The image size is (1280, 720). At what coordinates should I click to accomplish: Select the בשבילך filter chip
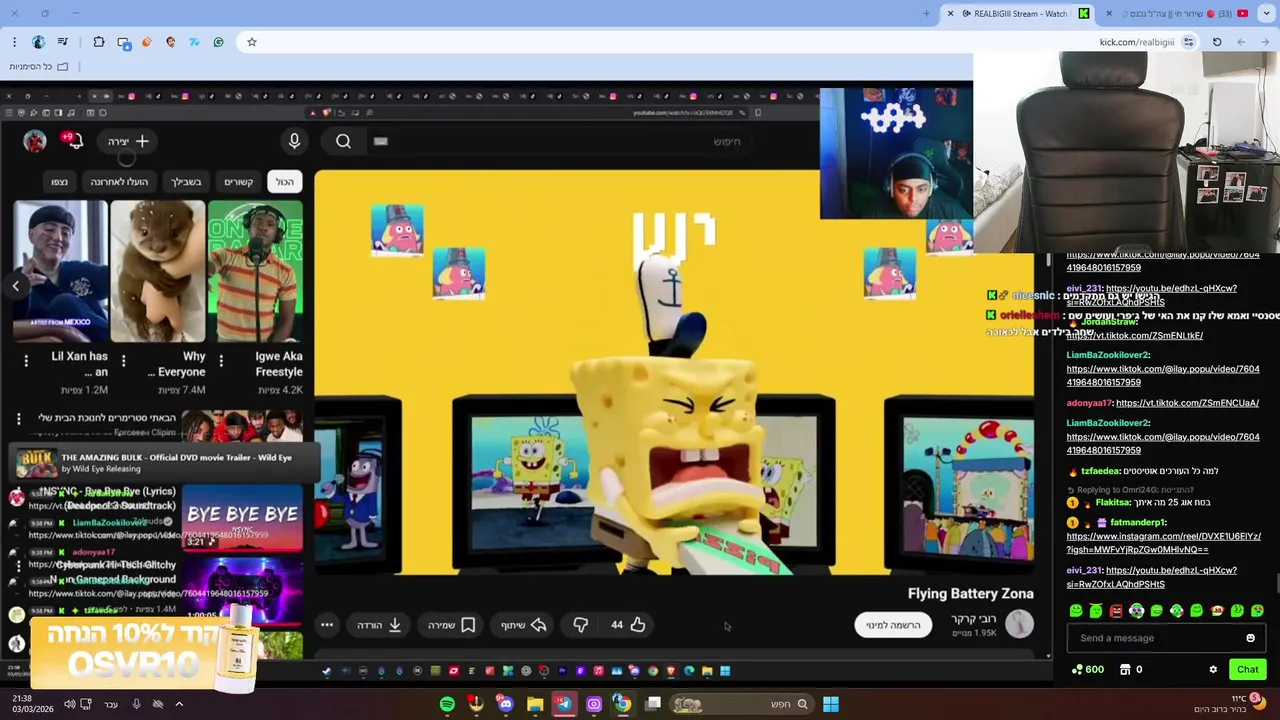pos(186,182)
